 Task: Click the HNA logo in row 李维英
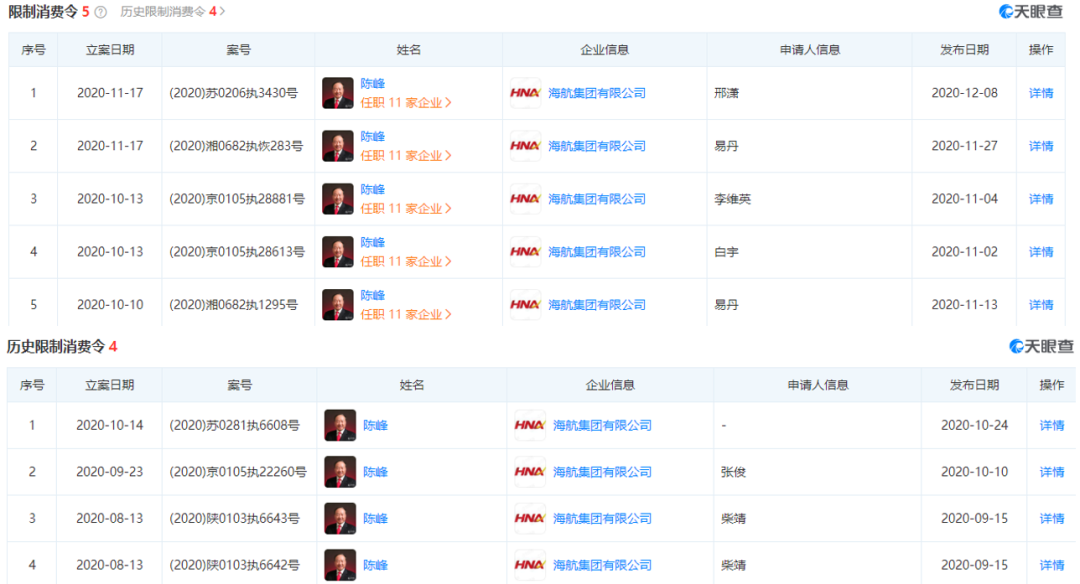click(525, 199)
